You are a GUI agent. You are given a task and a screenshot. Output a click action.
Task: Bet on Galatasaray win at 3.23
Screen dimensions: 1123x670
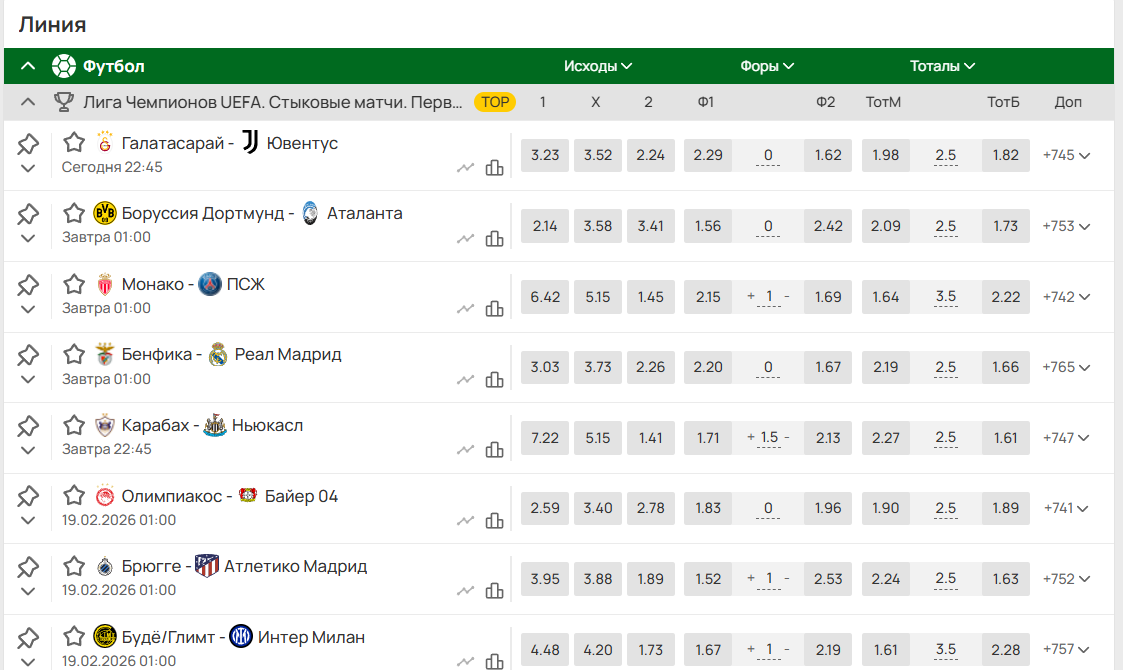point(545,155)
